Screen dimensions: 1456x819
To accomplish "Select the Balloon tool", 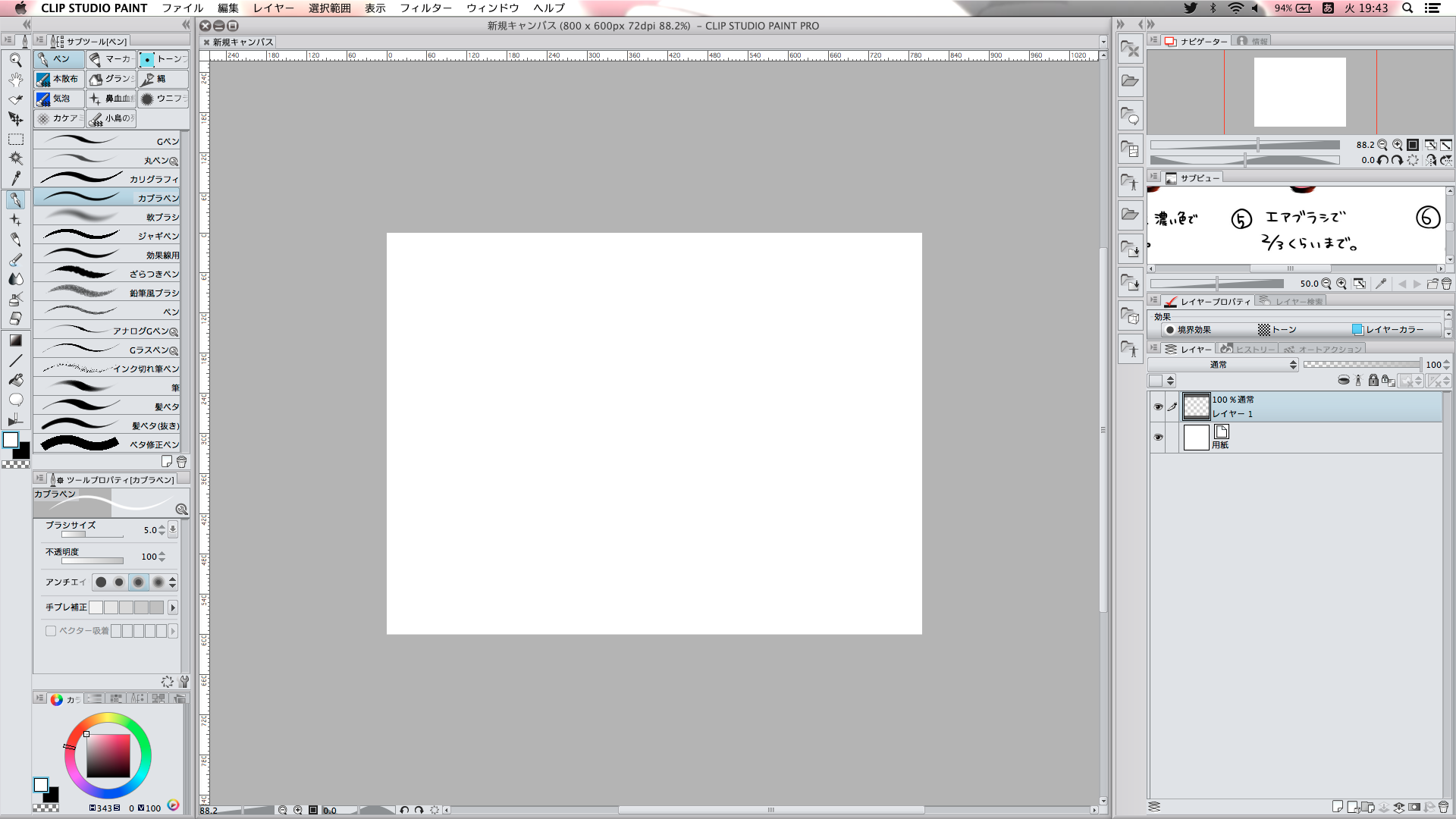I will tap(15, 400).
